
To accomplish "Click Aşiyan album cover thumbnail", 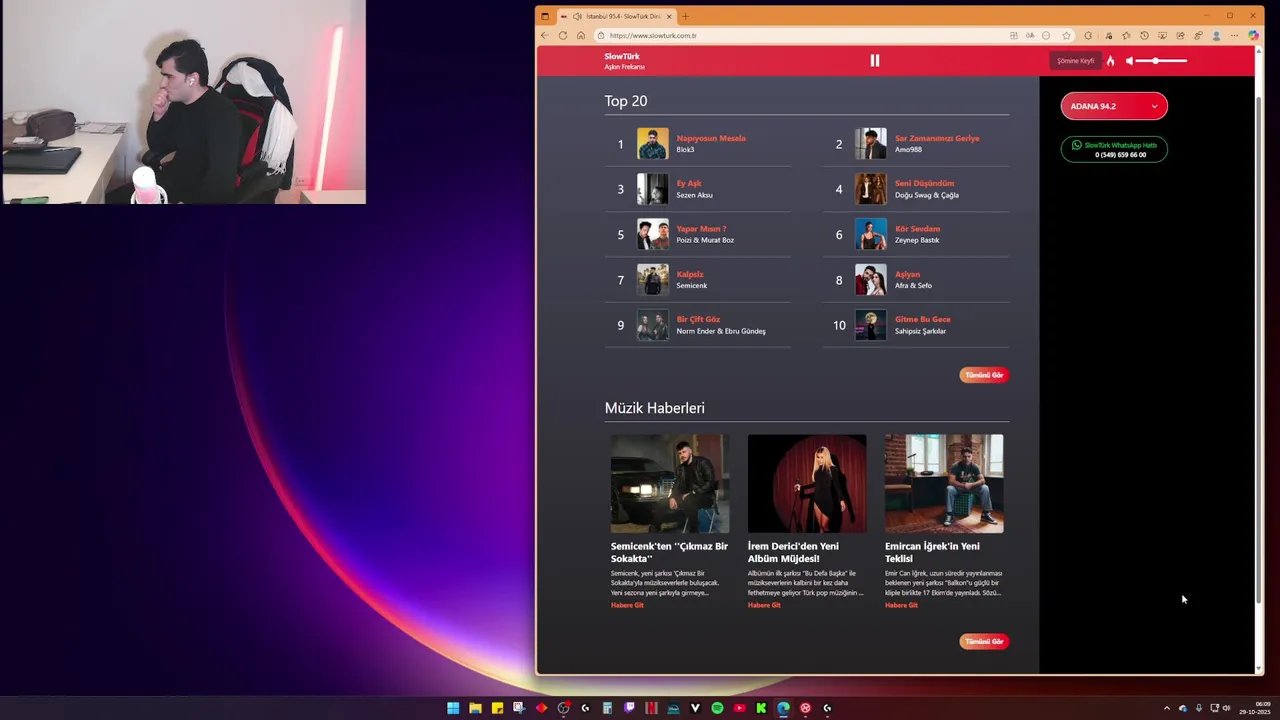I will click(x=871, y=280).
